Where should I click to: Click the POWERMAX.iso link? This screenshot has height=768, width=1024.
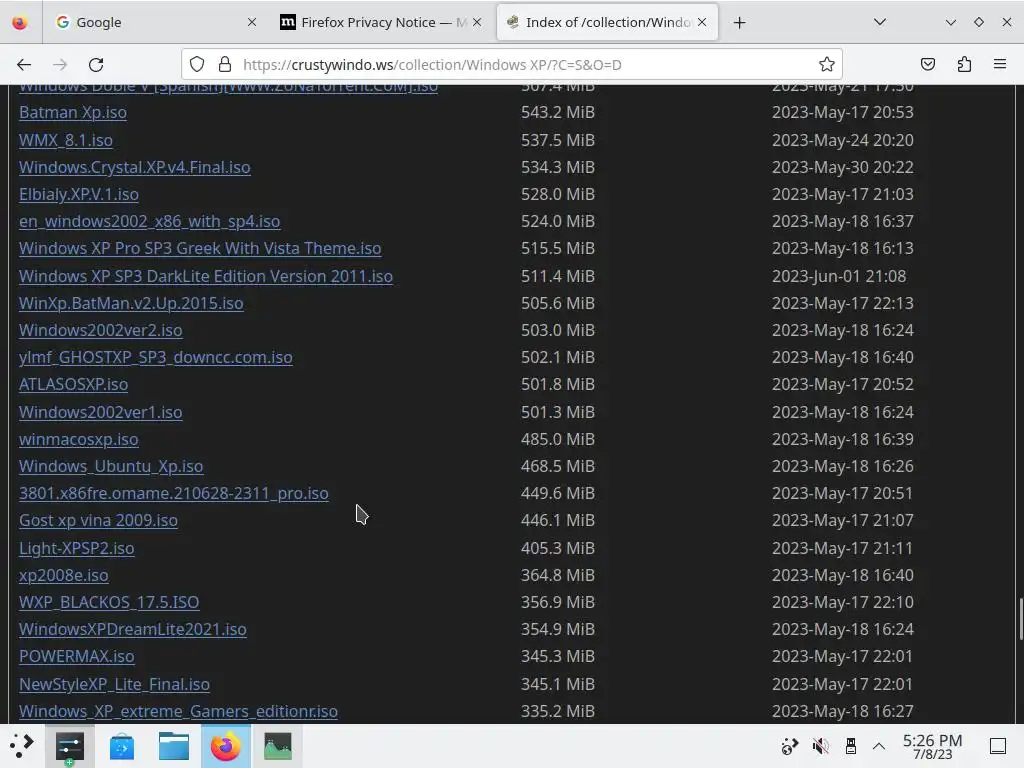pos(77,656)
